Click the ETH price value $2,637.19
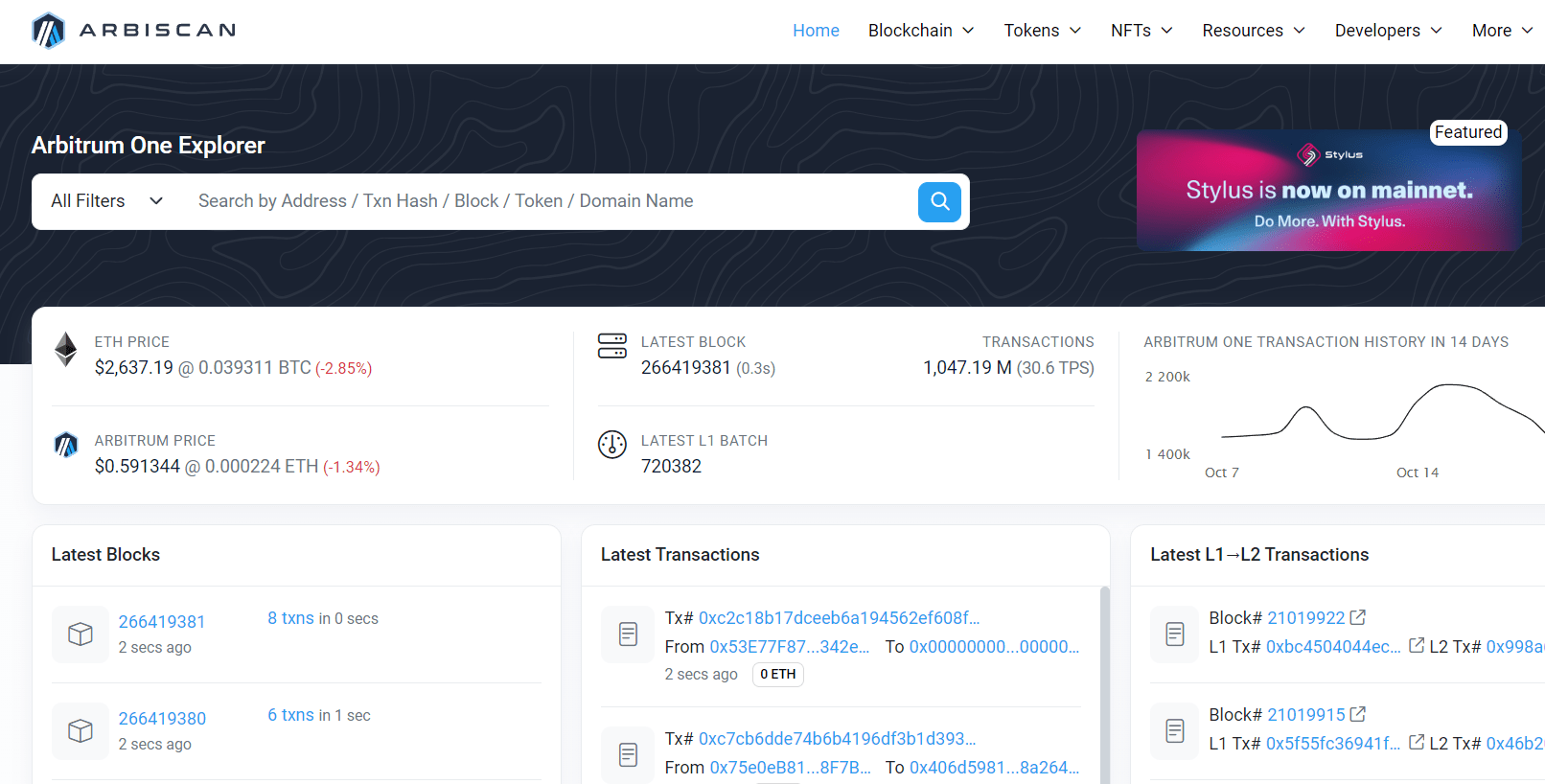The width and height of the screenshot is (1545, 784). click(134, 368)
